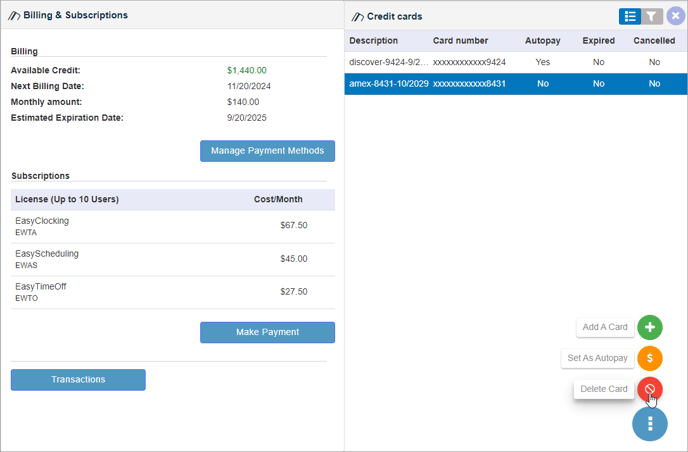Select the EasyClocking subscription row

click(173, 226)
